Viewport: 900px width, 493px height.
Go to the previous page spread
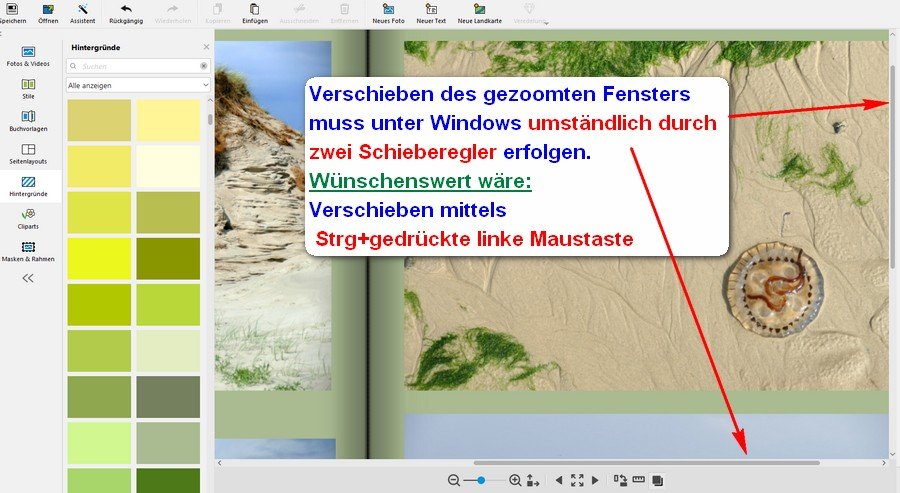pyautogui.click(x=559, y=480)
